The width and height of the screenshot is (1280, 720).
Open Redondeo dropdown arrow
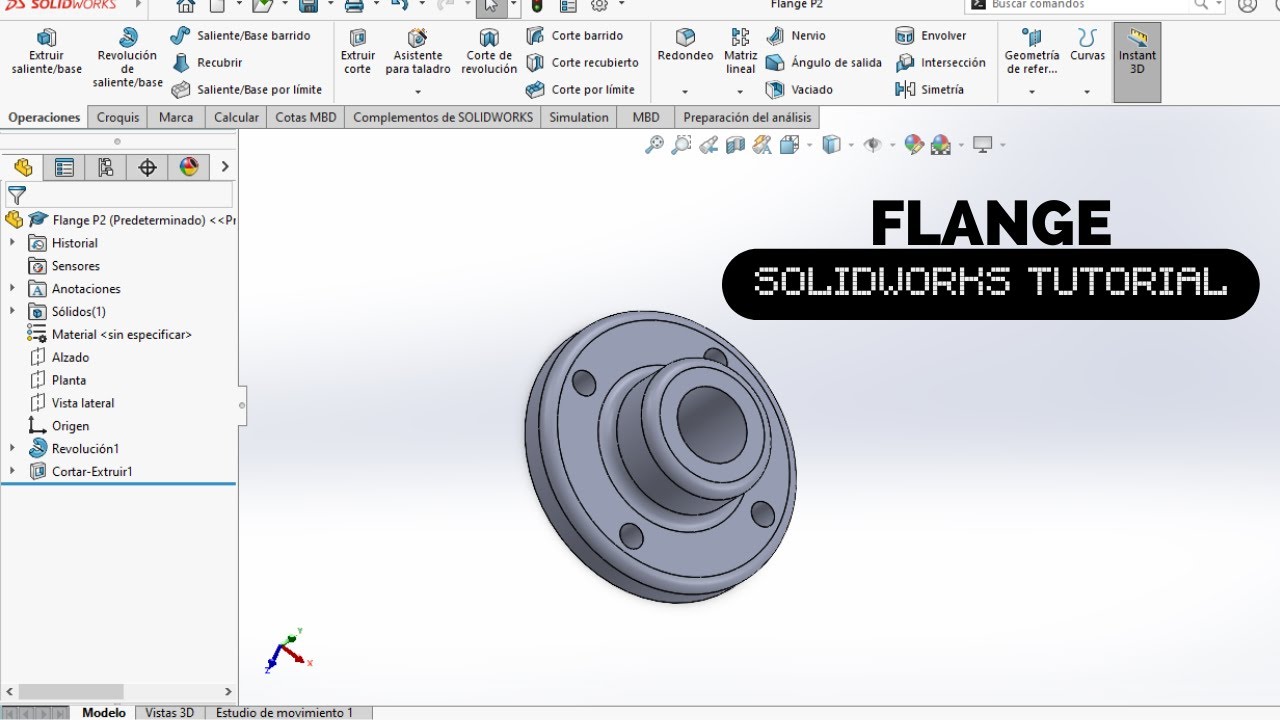[x=685, y=91]
